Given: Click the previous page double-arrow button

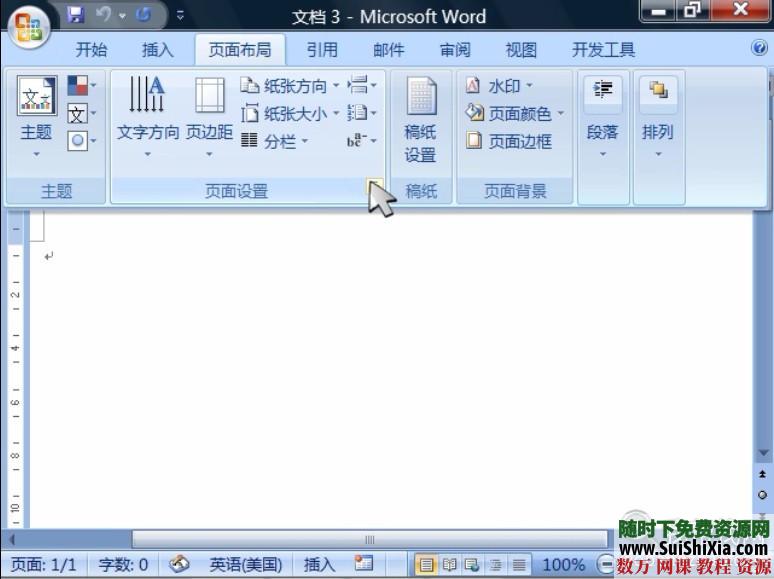Looking at the screenshot, I should pos(763,475).
